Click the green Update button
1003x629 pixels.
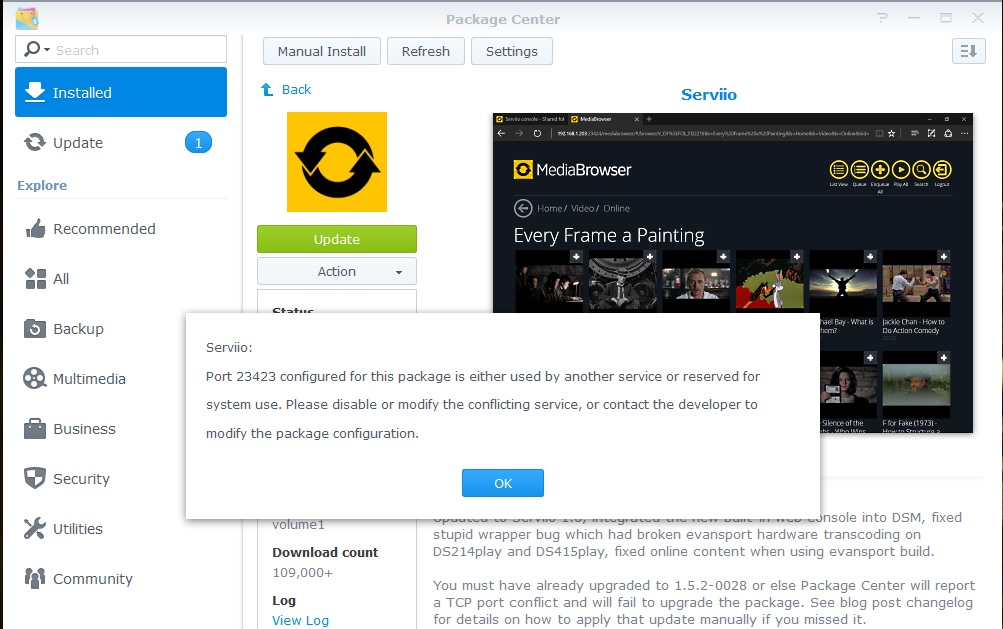coord(337,239)
